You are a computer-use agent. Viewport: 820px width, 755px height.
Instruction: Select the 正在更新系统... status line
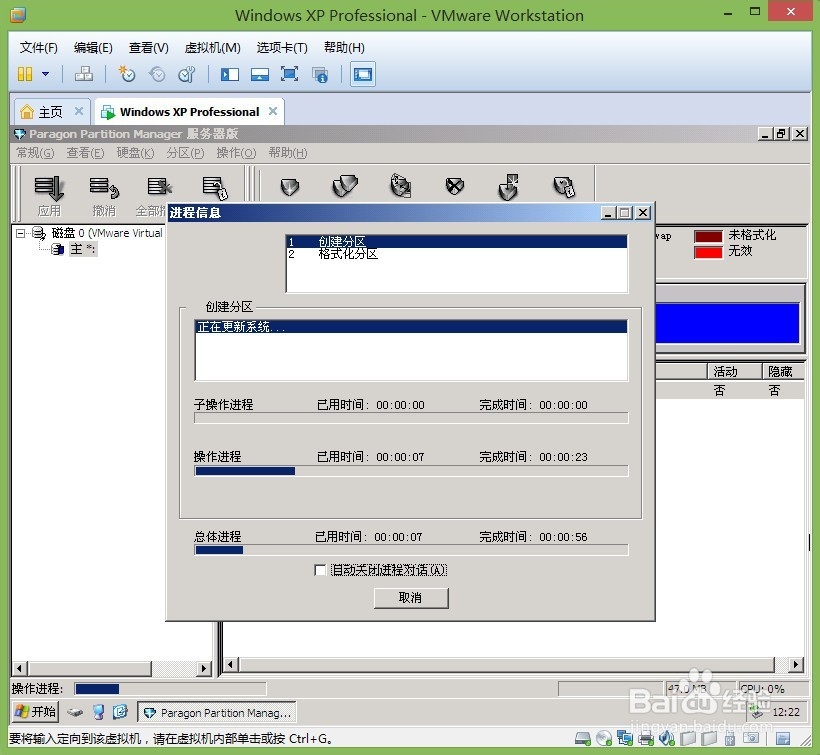click(x=411, y=327)
